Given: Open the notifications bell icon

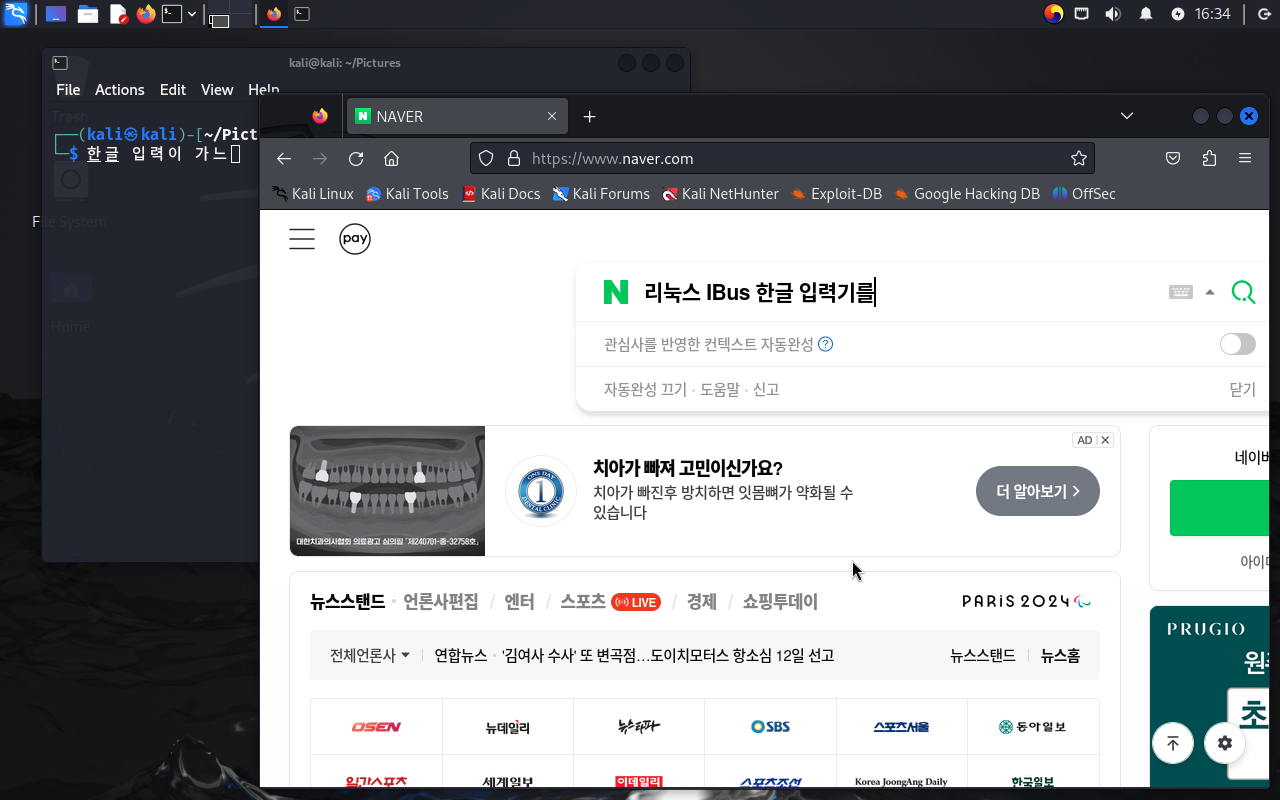Looking at the screenshot, I should (x=1146, y=14).
